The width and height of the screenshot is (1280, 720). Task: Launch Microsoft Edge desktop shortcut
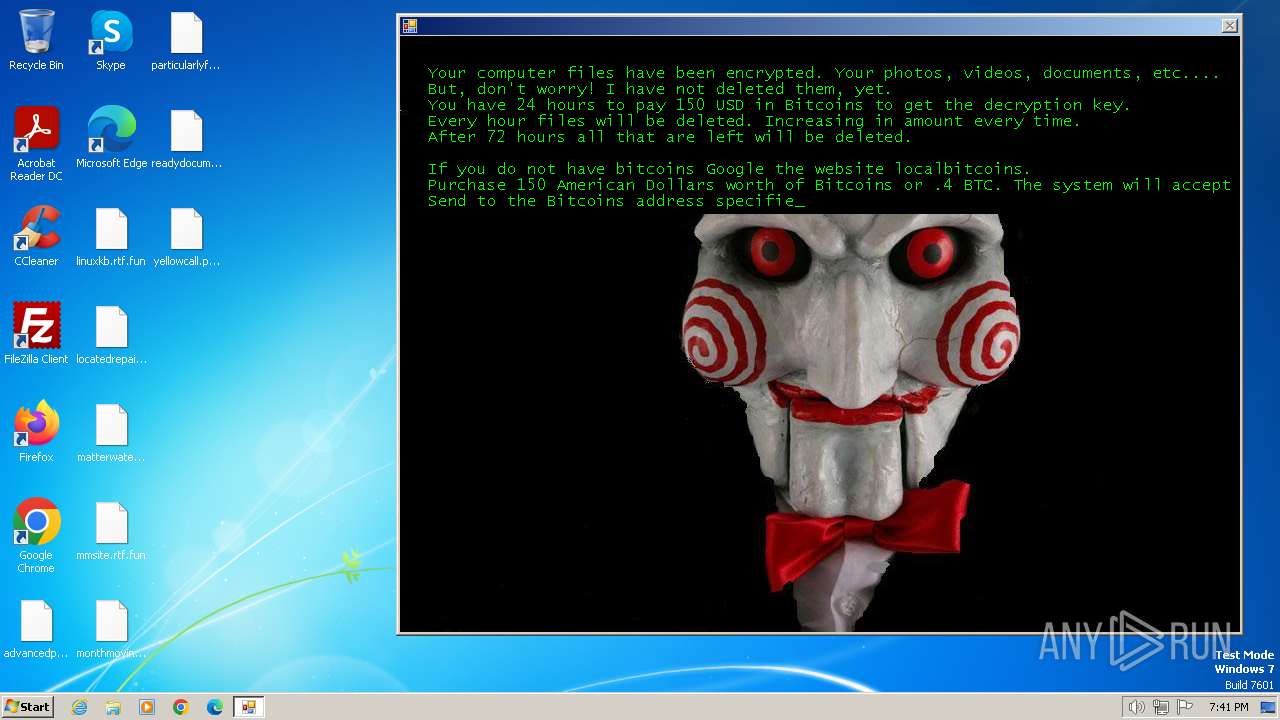[111, 138]
